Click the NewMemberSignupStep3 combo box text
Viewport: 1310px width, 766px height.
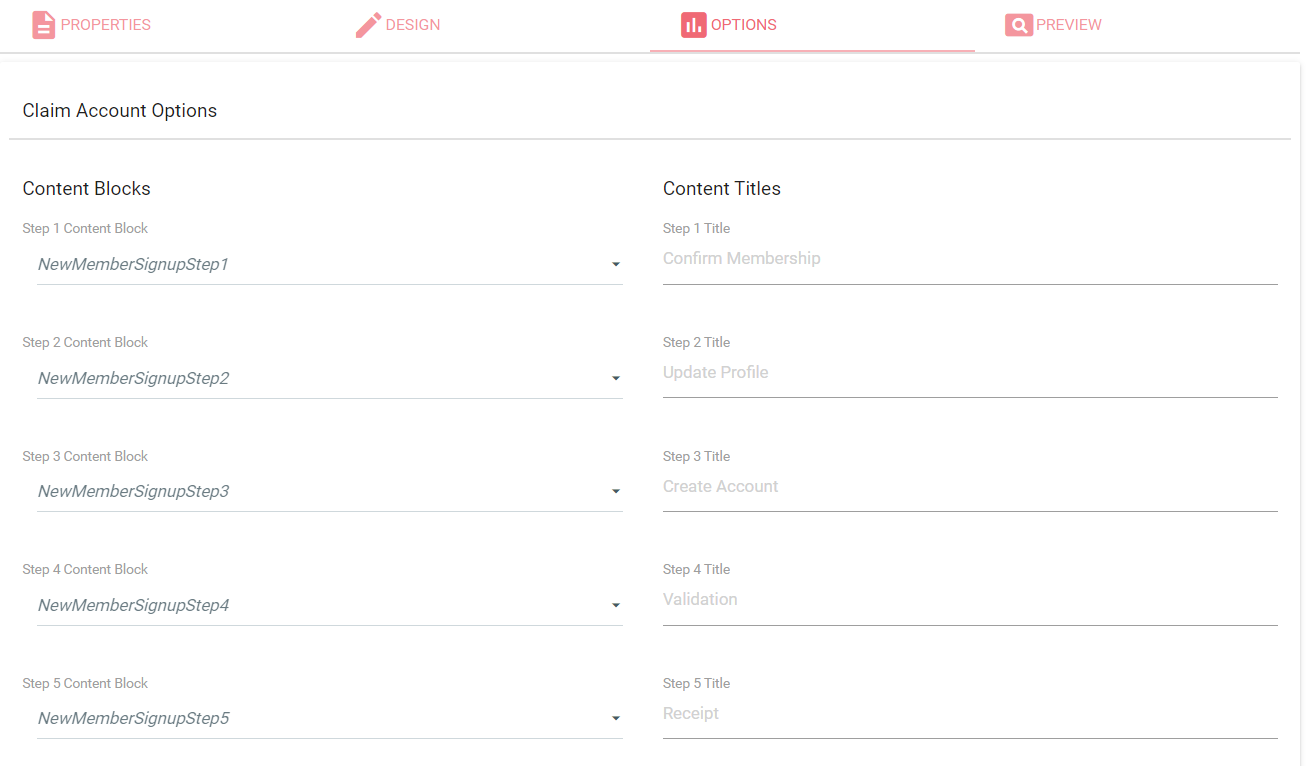click(x=134, y=492)
